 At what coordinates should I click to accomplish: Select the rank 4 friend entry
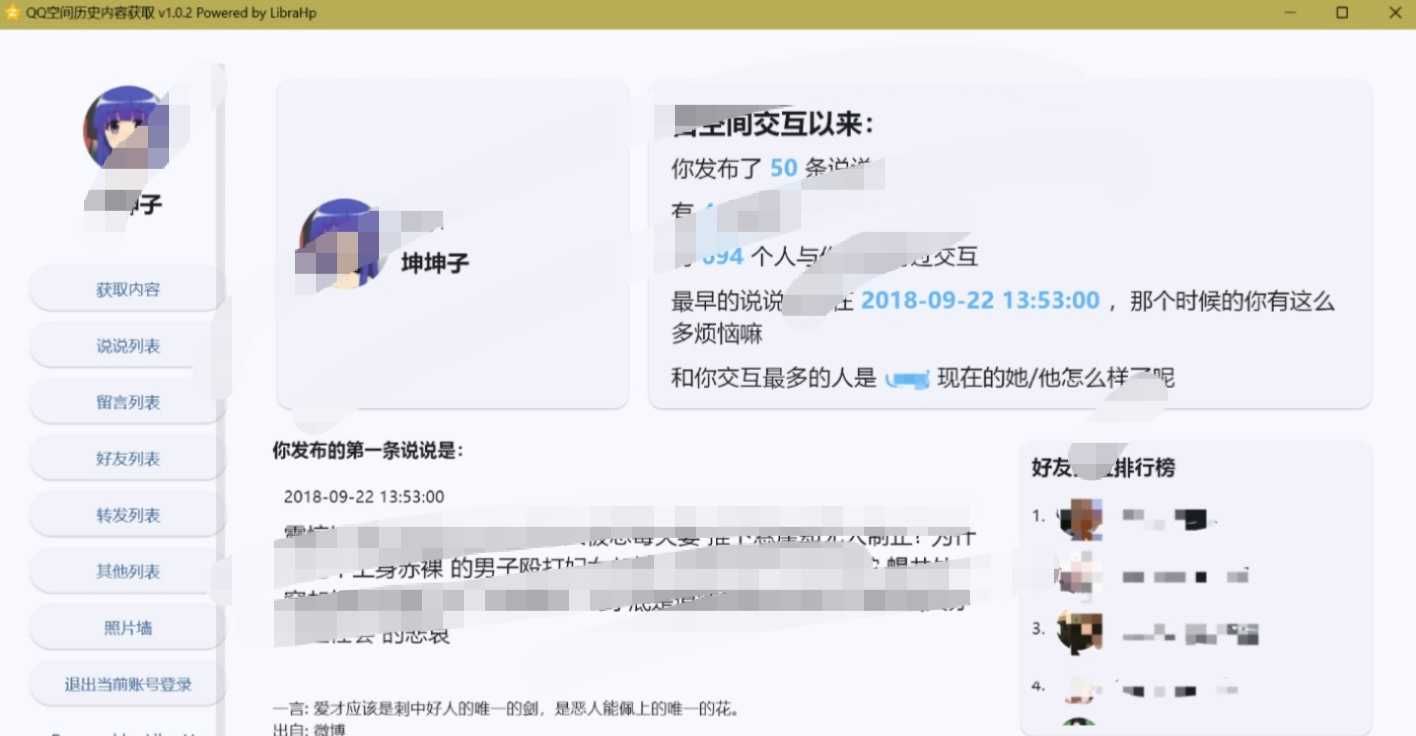point(1145,689)
